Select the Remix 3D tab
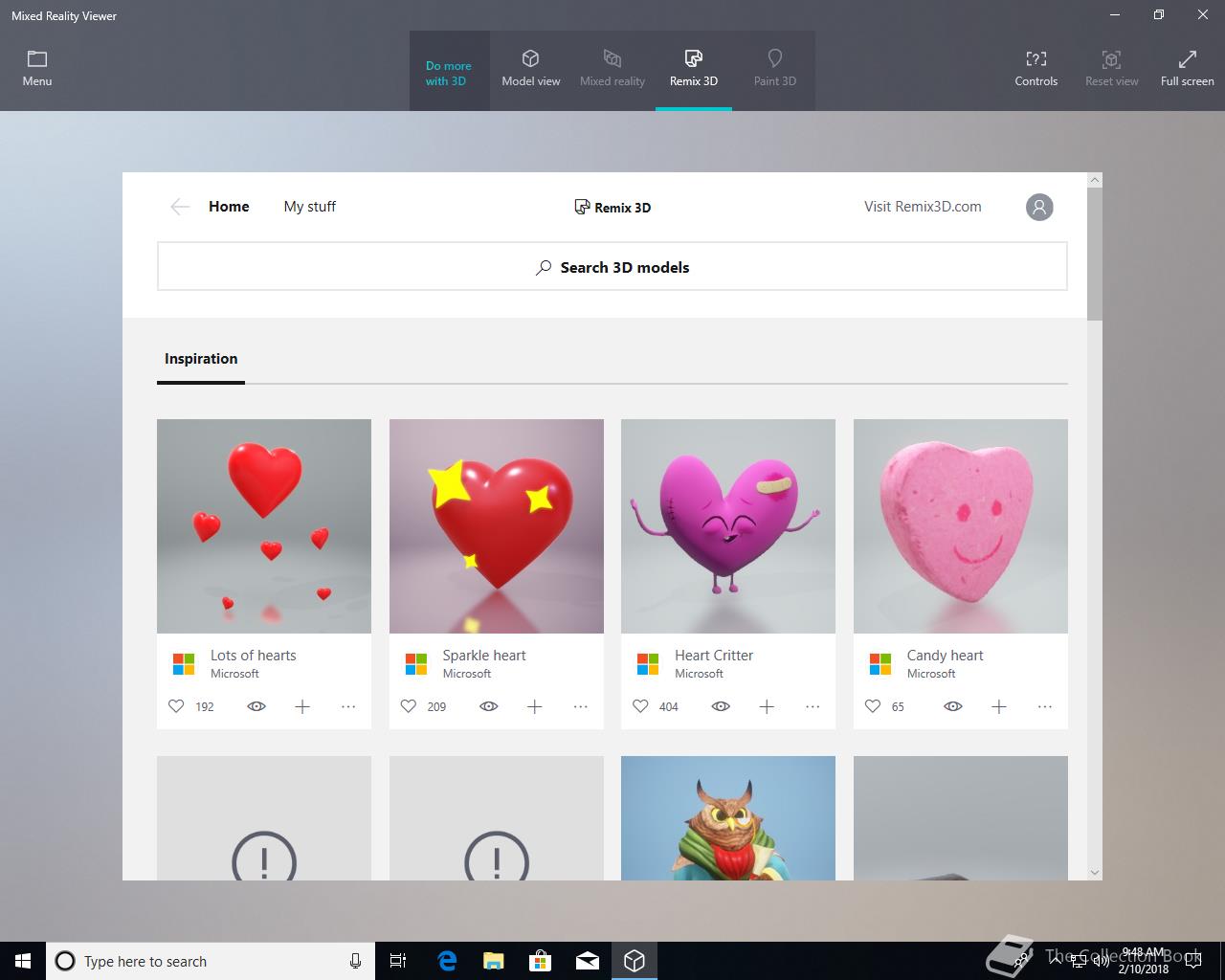The image size is (1225, 980). click(694, 70)
